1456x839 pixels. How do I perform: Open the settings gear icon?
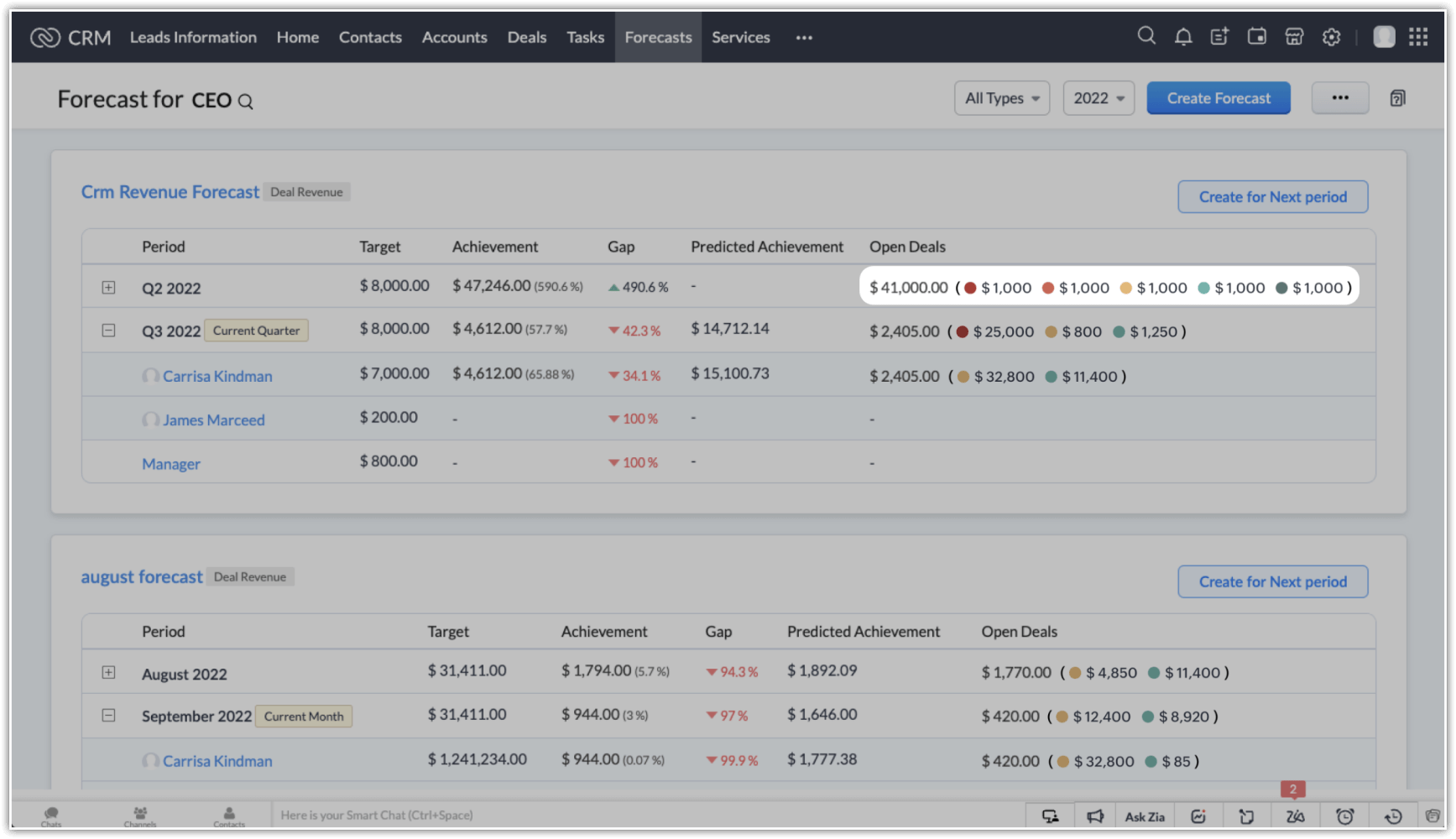click(x=1331, y=37)
